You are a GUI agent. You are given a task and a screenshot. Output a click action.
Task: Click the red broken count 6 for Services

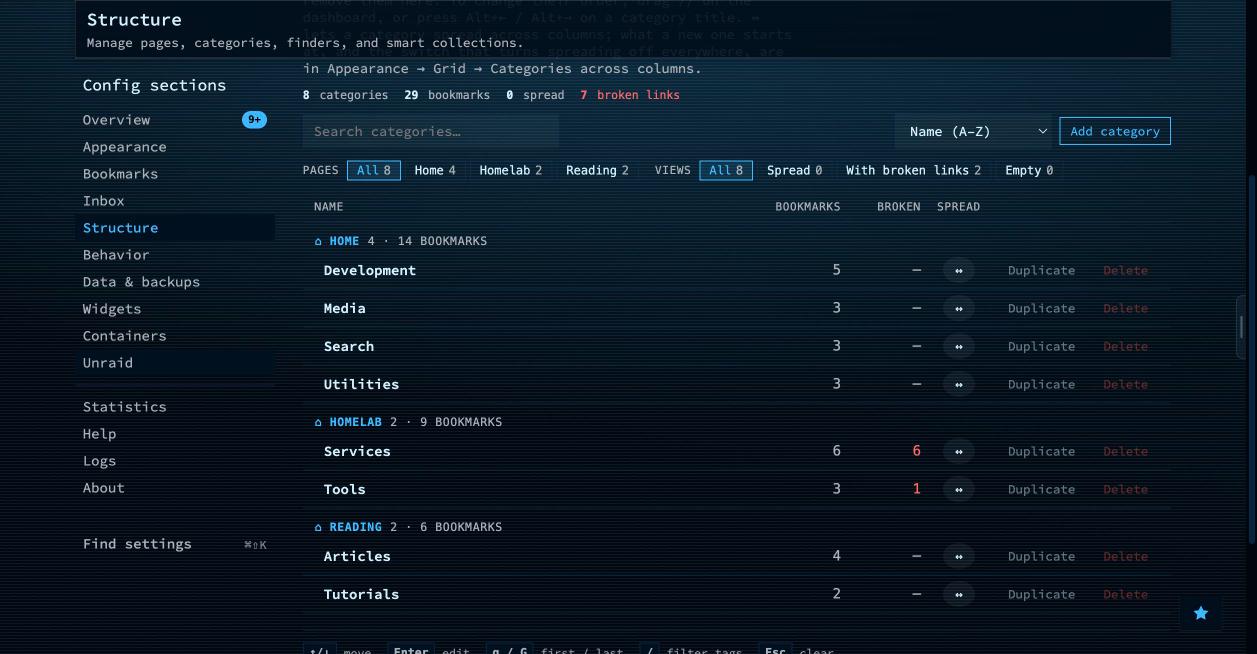point(916,451)
